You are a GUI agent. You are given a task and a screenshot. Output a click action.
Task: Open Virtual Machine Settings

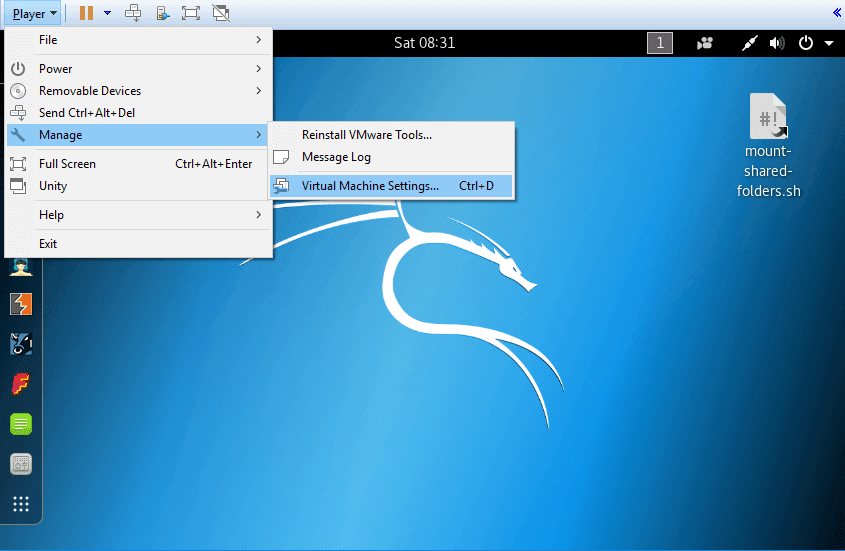click(391, 186)
